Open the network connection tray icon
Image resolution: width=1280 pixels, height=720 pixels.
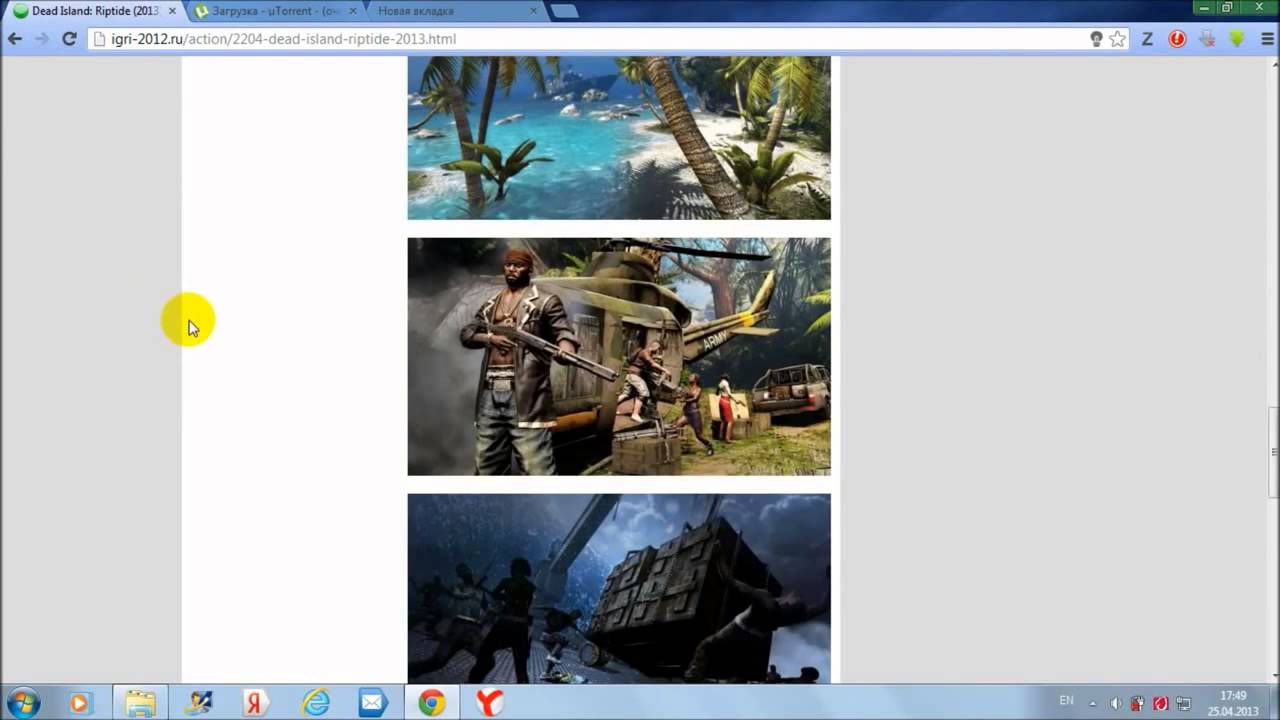[1184, 703]
